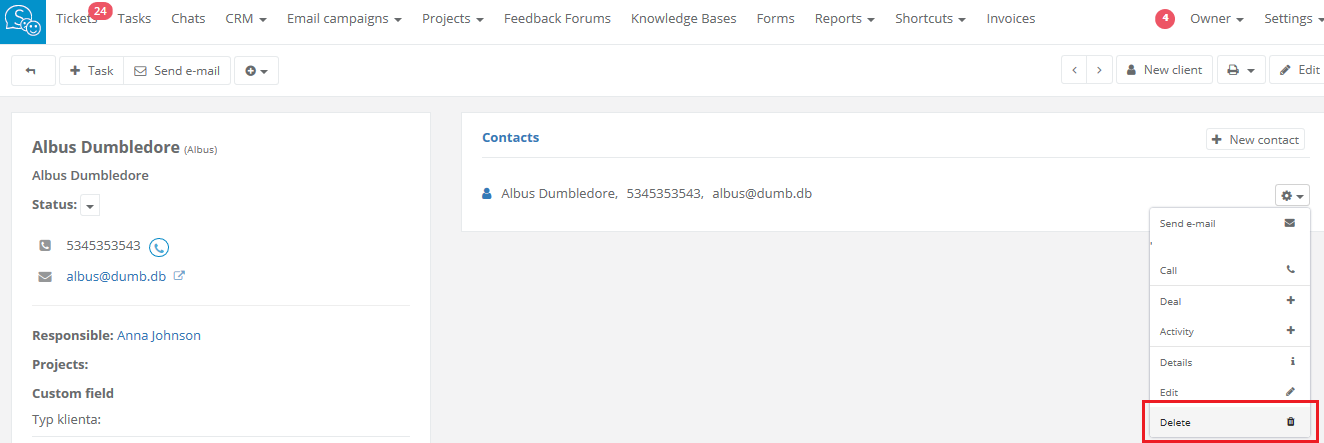1324x443 pixels.
Task: Go to previous client arrow
Action: click(x=1074, y=71)
